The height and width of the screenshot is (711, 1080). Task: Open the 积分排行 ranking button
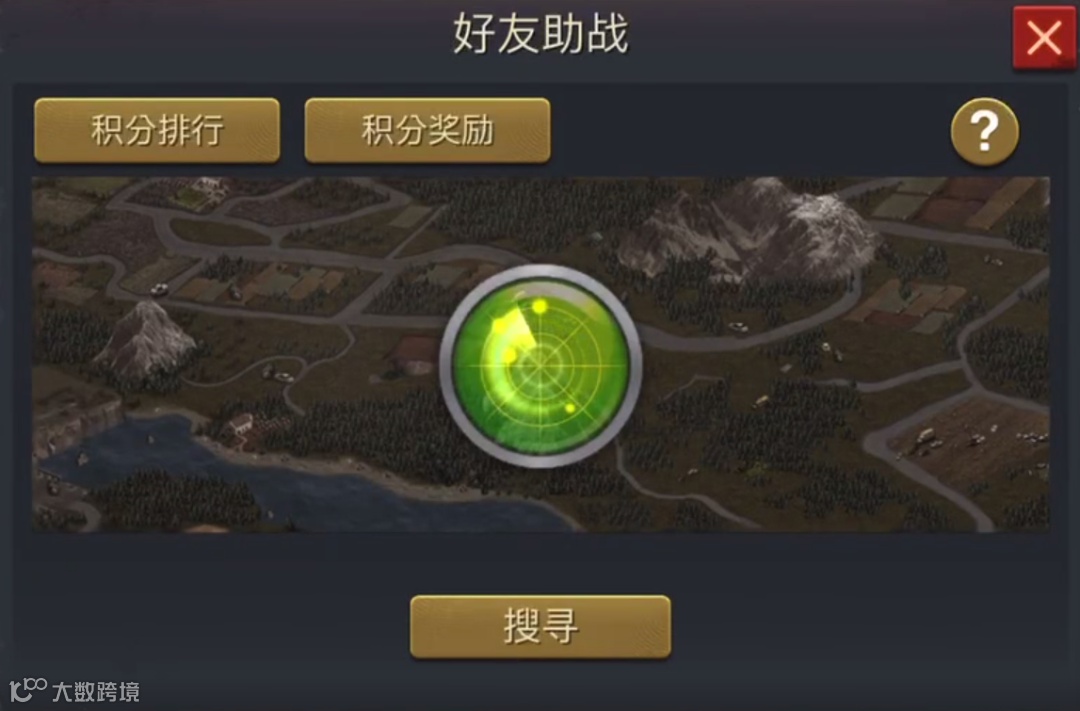coord(157,130)
